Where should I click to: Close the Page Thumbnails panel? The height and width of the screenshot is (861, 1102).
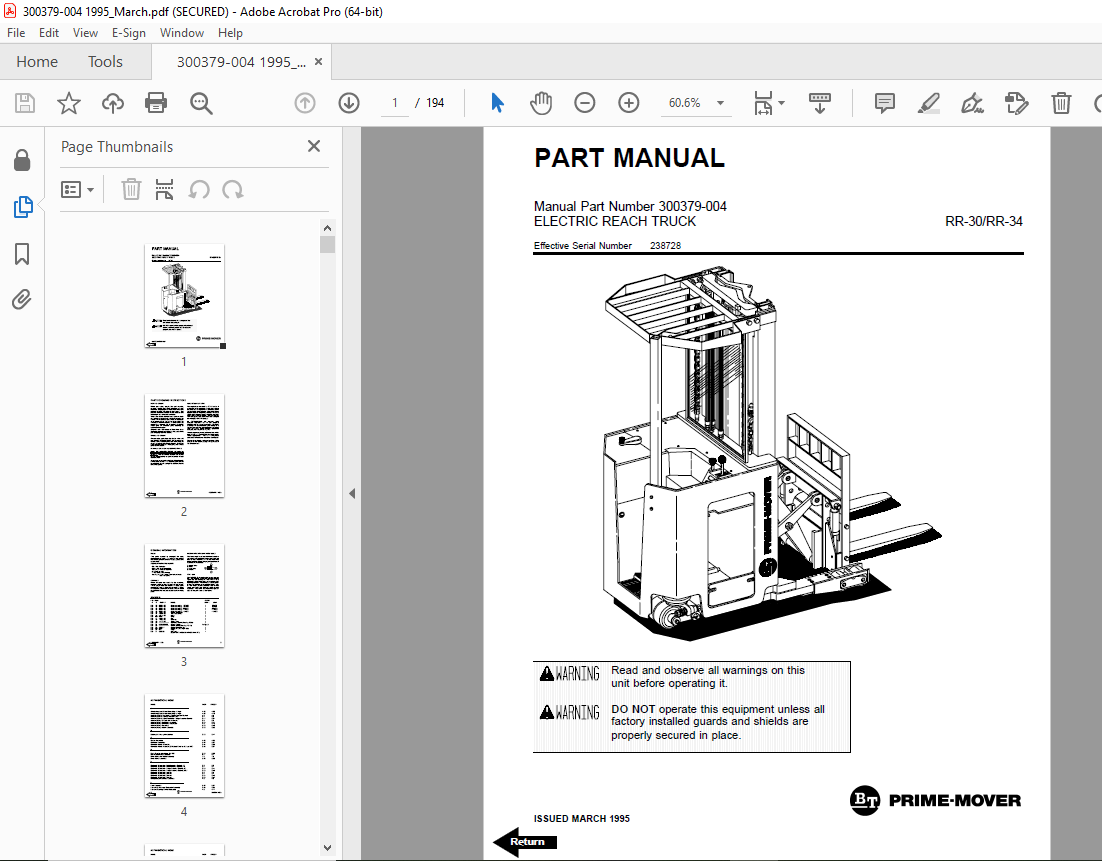tap(314, 146)
